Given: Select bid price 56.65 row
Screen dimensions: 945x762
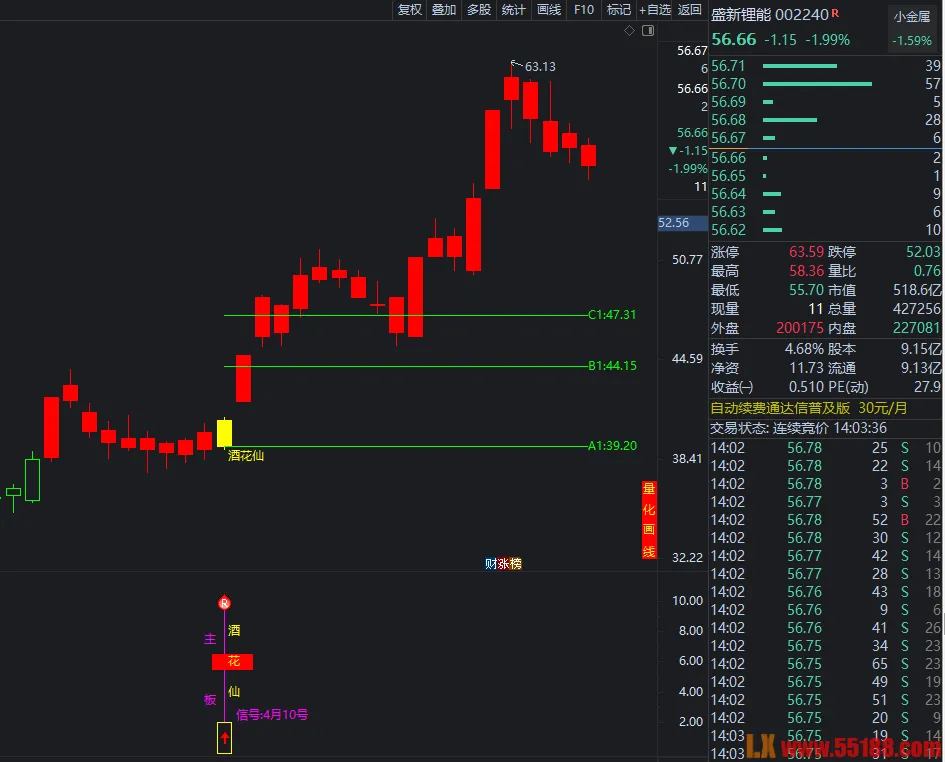Looking at the screenshot, I should point(826,176).
